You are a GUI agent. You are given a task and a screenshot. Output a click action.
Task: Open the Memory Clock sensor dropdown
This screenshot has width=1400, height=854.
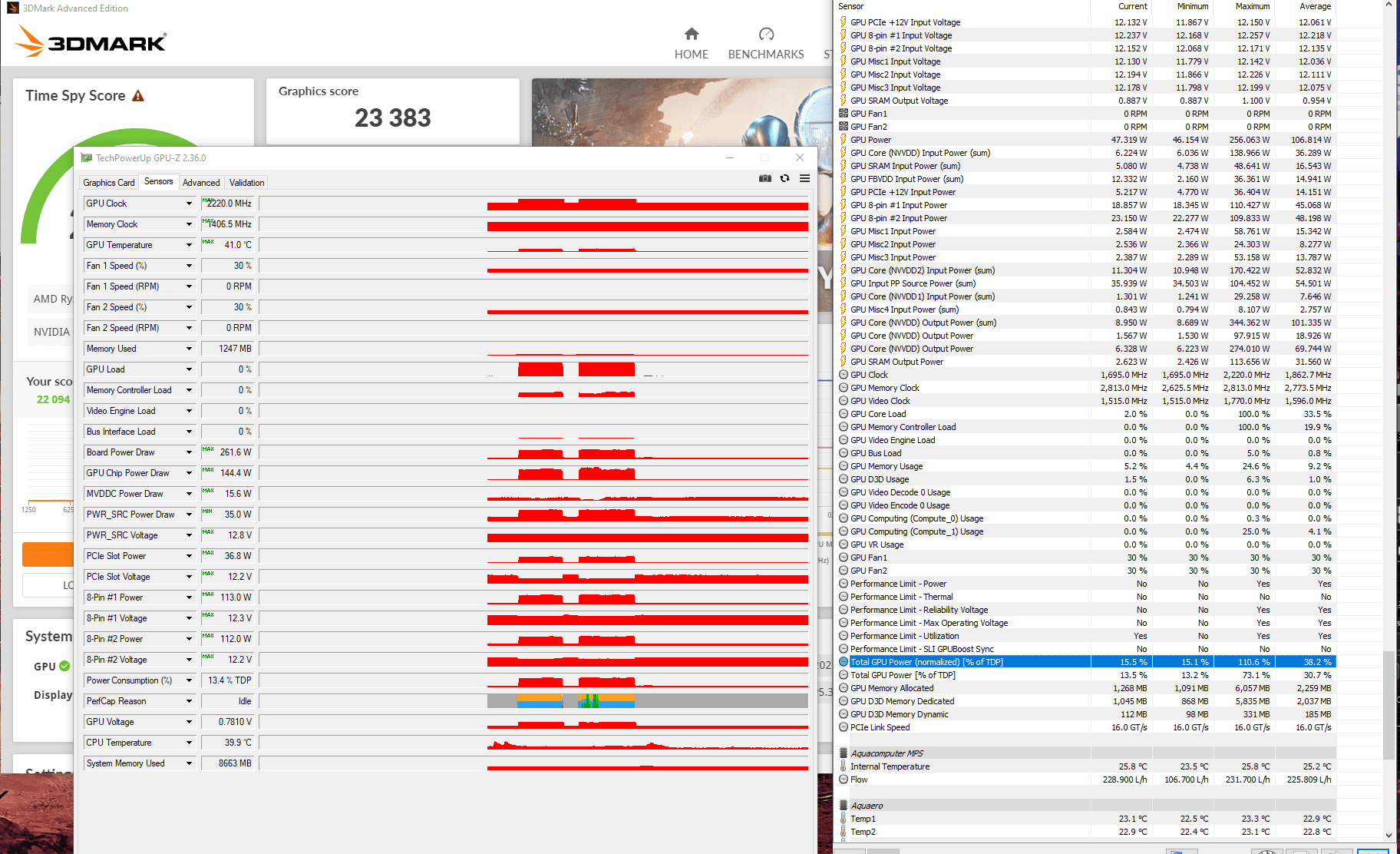point(189,224)
